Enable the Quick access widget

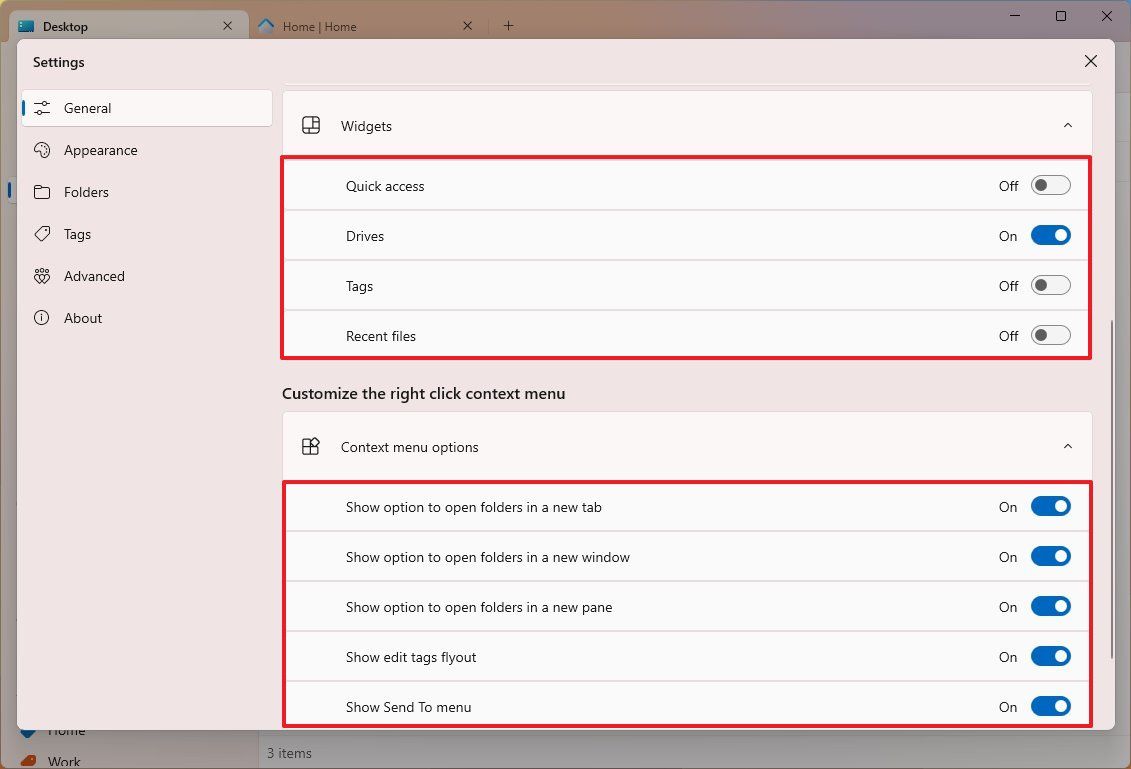[1050, 185]
